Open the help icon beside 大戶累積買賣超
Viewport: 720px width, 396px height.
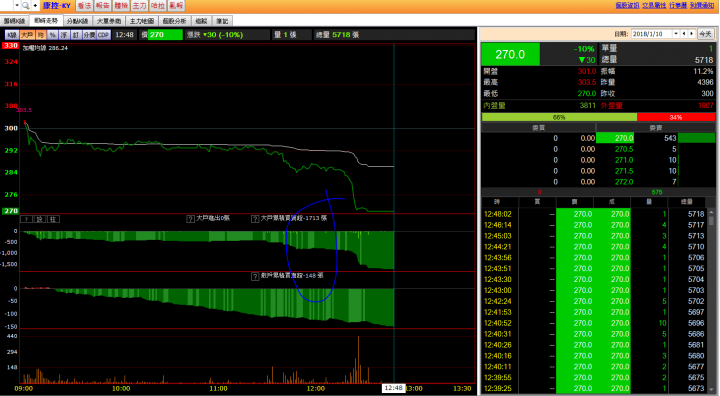pos(255,219)
